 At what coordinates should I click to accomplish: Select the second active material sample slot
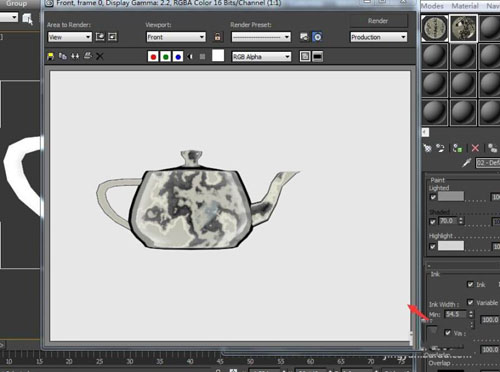pos(463,28)
